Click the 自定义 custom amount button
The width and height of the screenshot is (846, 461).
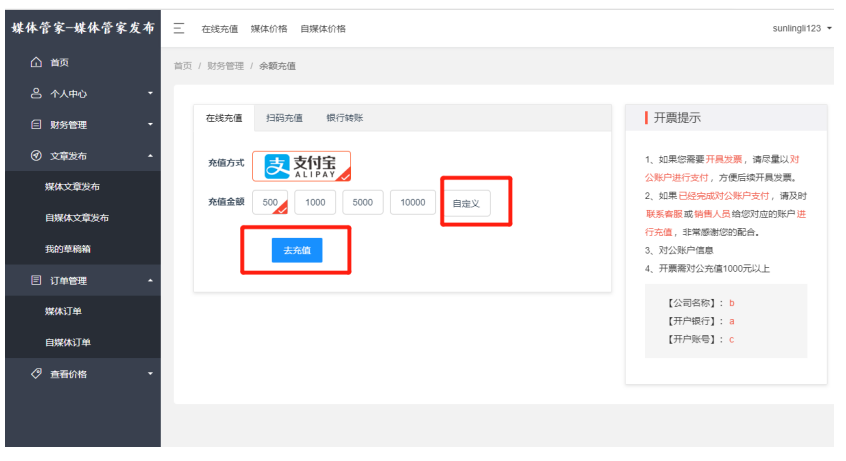point(466,203)
